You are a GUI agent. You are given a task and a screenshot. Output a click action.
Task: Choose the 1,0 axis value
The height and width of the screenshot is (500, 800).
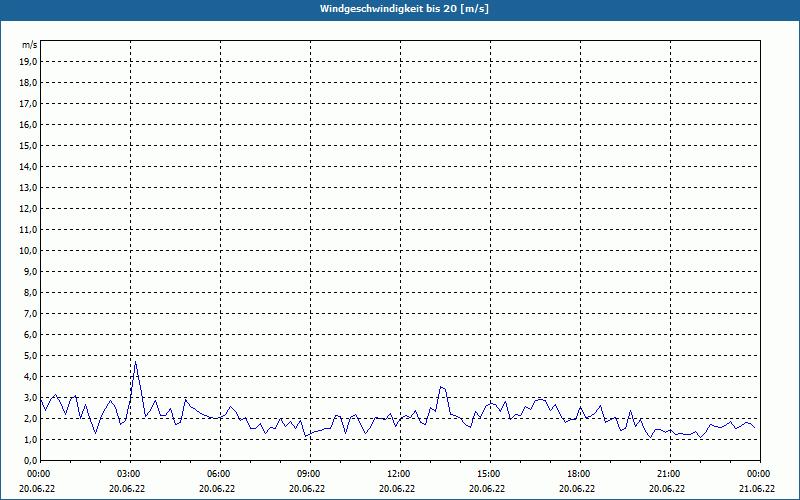click(x=31, y=439)
